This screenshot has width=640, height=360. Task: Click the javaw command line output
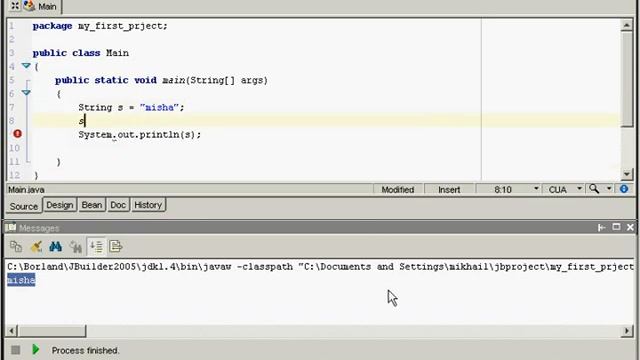click(320, 267)
